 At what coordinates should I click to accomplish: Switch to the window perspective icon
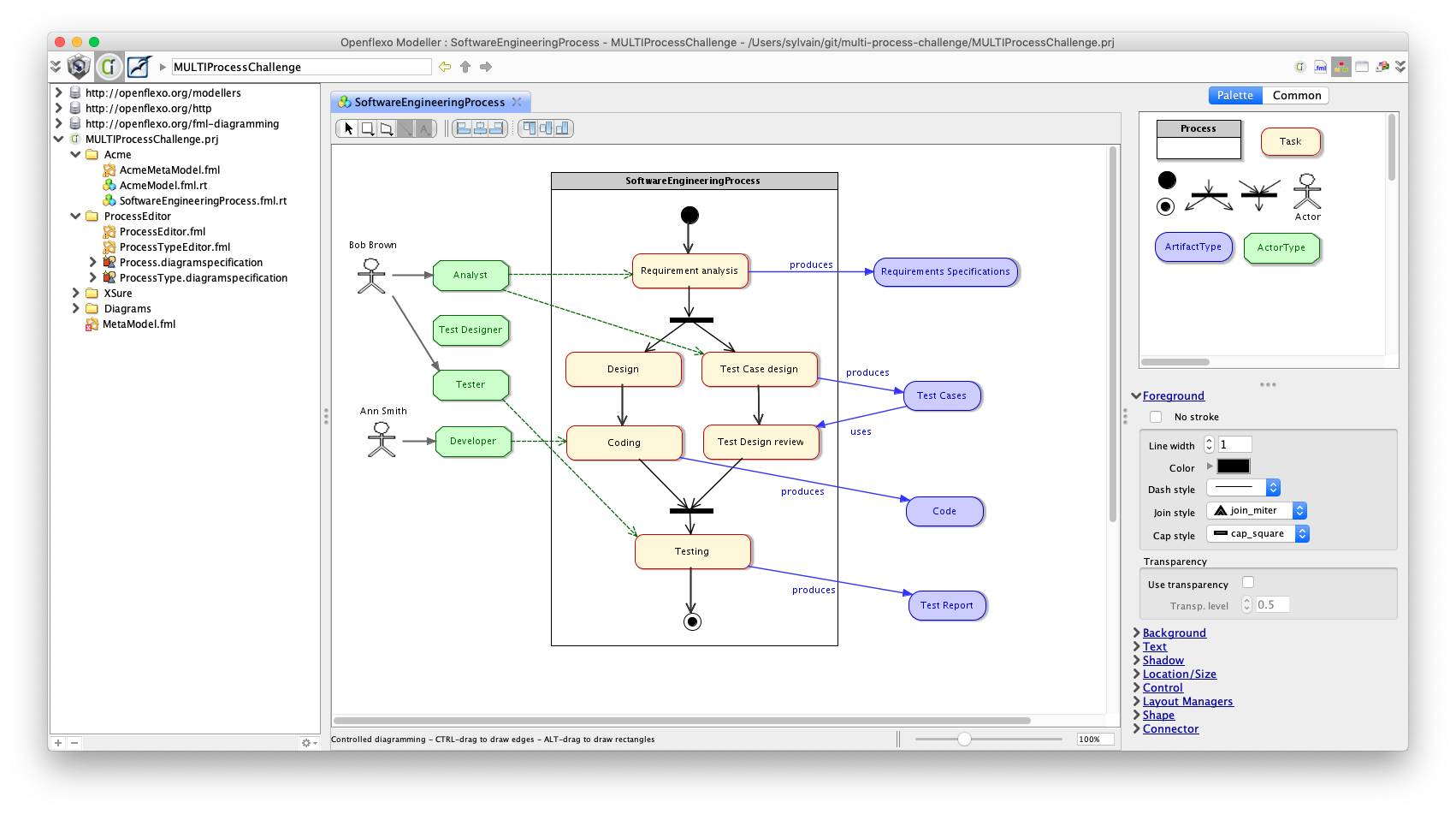click(1362, 67)
